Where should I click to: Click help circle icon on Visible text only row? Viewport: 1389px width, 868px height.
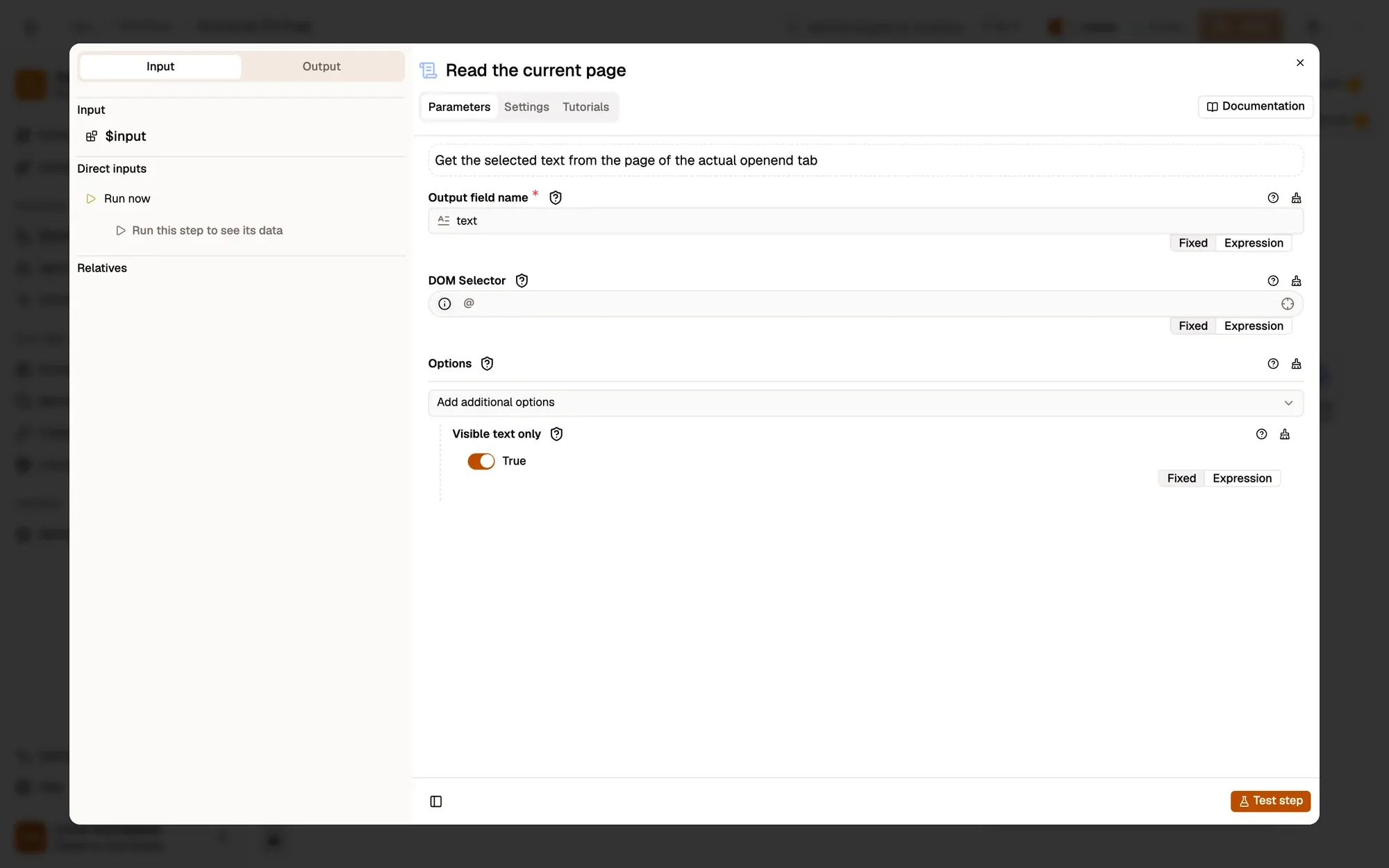coord(1261,434)
